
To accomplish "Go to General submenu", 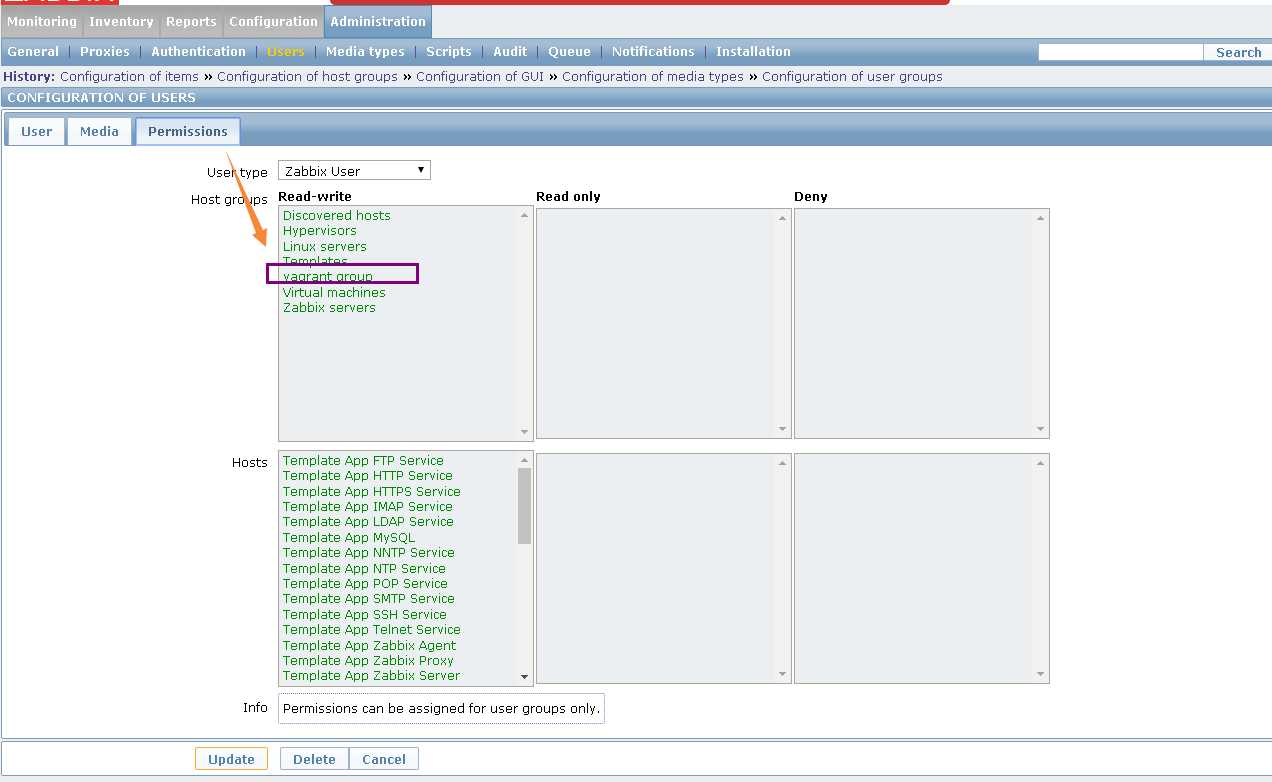I will click(x=33, y=52).
